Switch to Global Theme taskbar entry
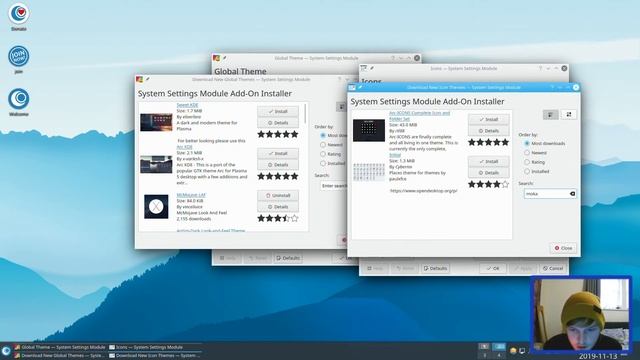640x360 pixels. point(60,347)
